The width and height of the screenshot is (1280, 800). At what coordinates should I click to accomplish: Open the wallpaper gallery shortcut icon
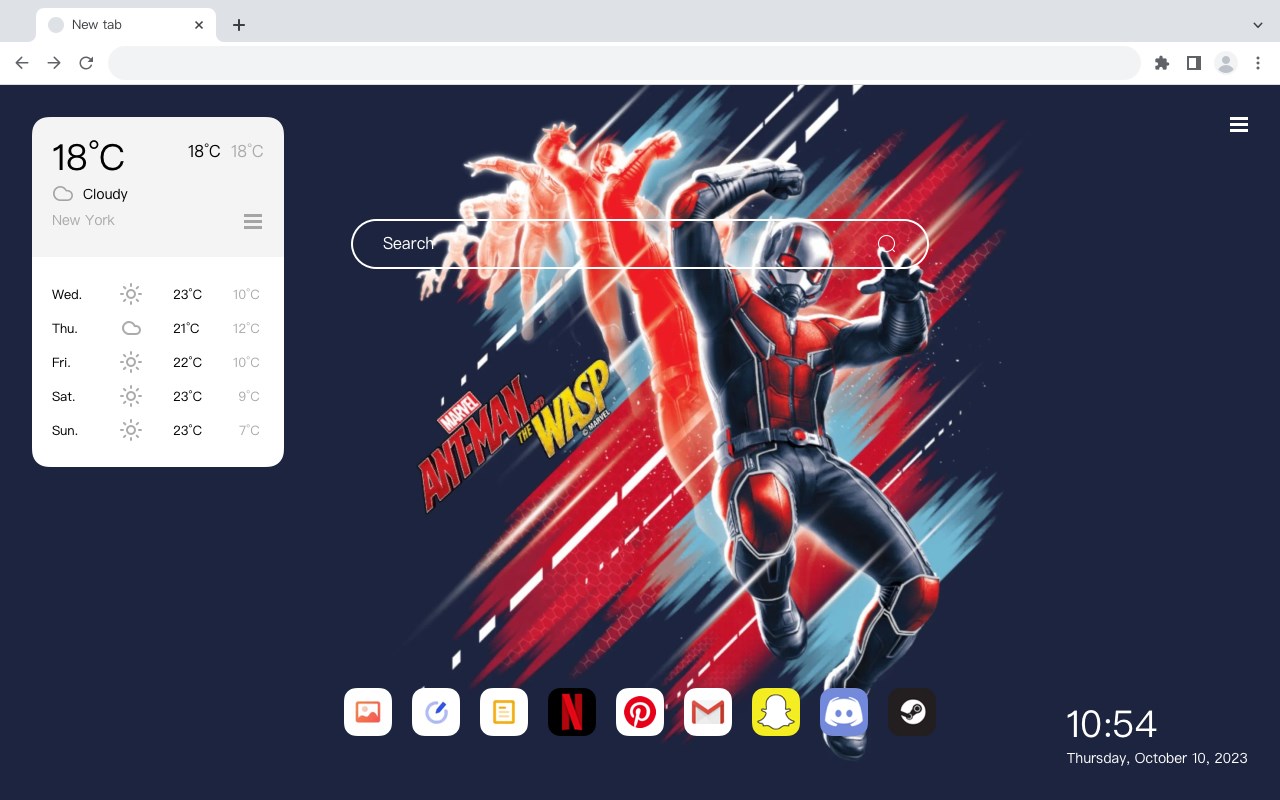pos(368,712)
